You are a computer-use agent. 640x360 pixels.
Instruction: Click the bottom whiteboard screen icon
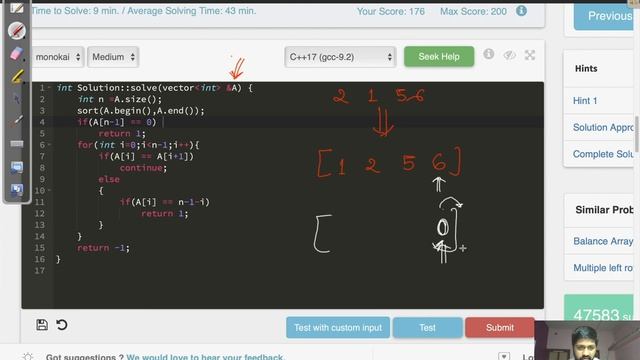tap(17, 189)
